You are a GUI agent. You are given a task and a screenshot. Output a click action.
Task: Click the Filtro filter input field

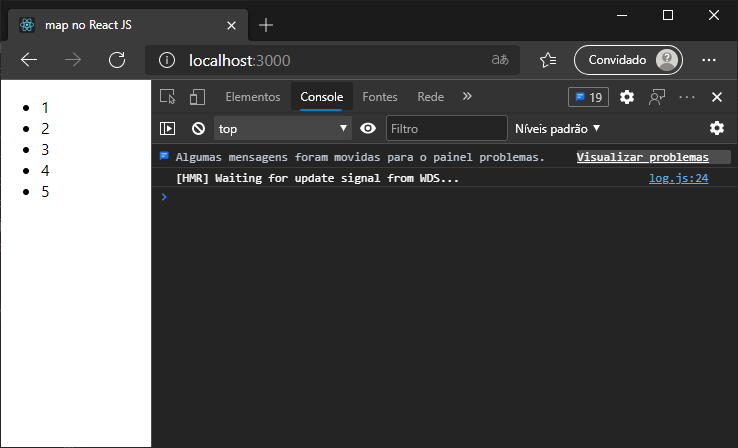coord(446,128)
